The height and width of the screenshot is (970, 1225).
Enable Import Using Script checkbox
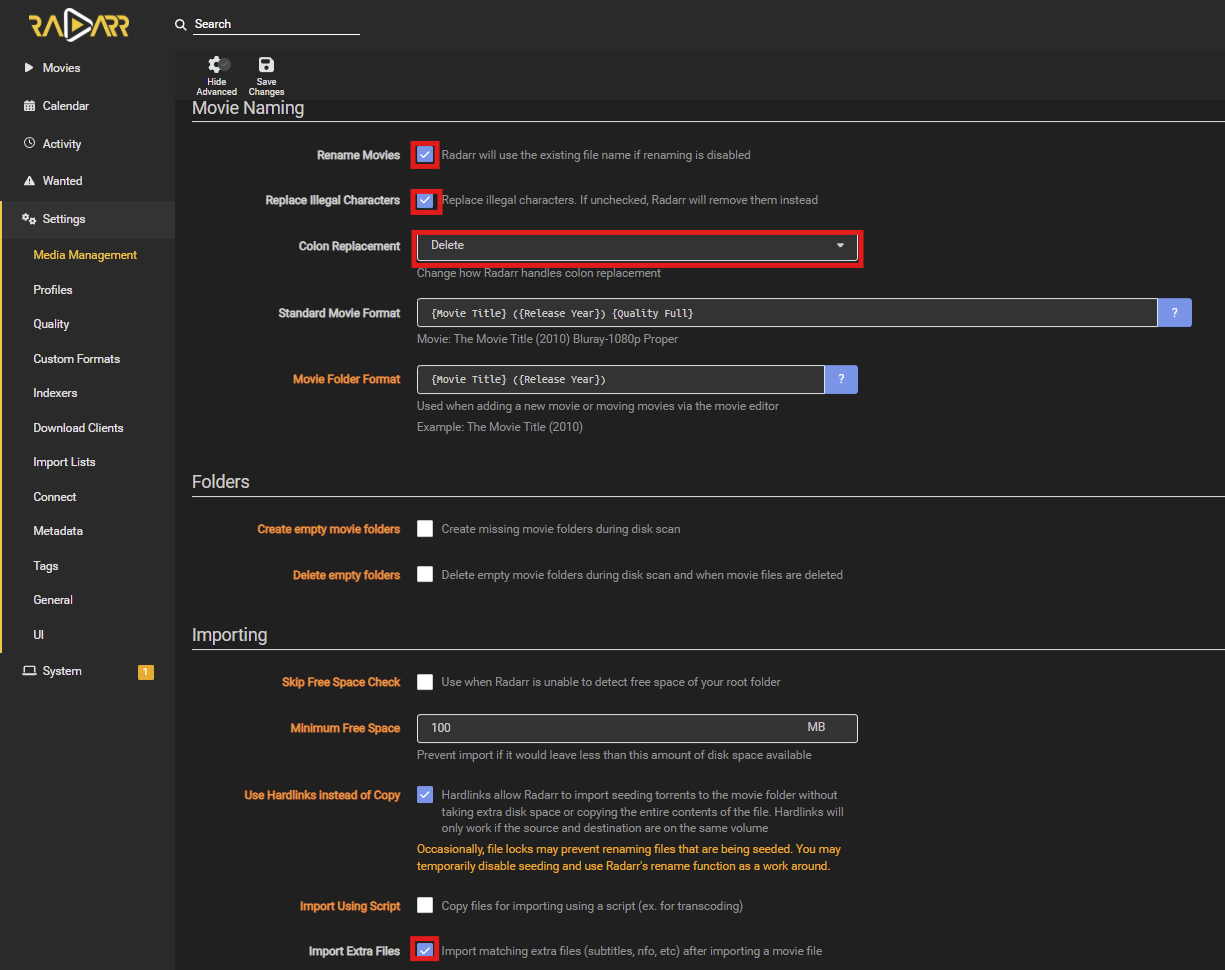click(x=425, y=905)
